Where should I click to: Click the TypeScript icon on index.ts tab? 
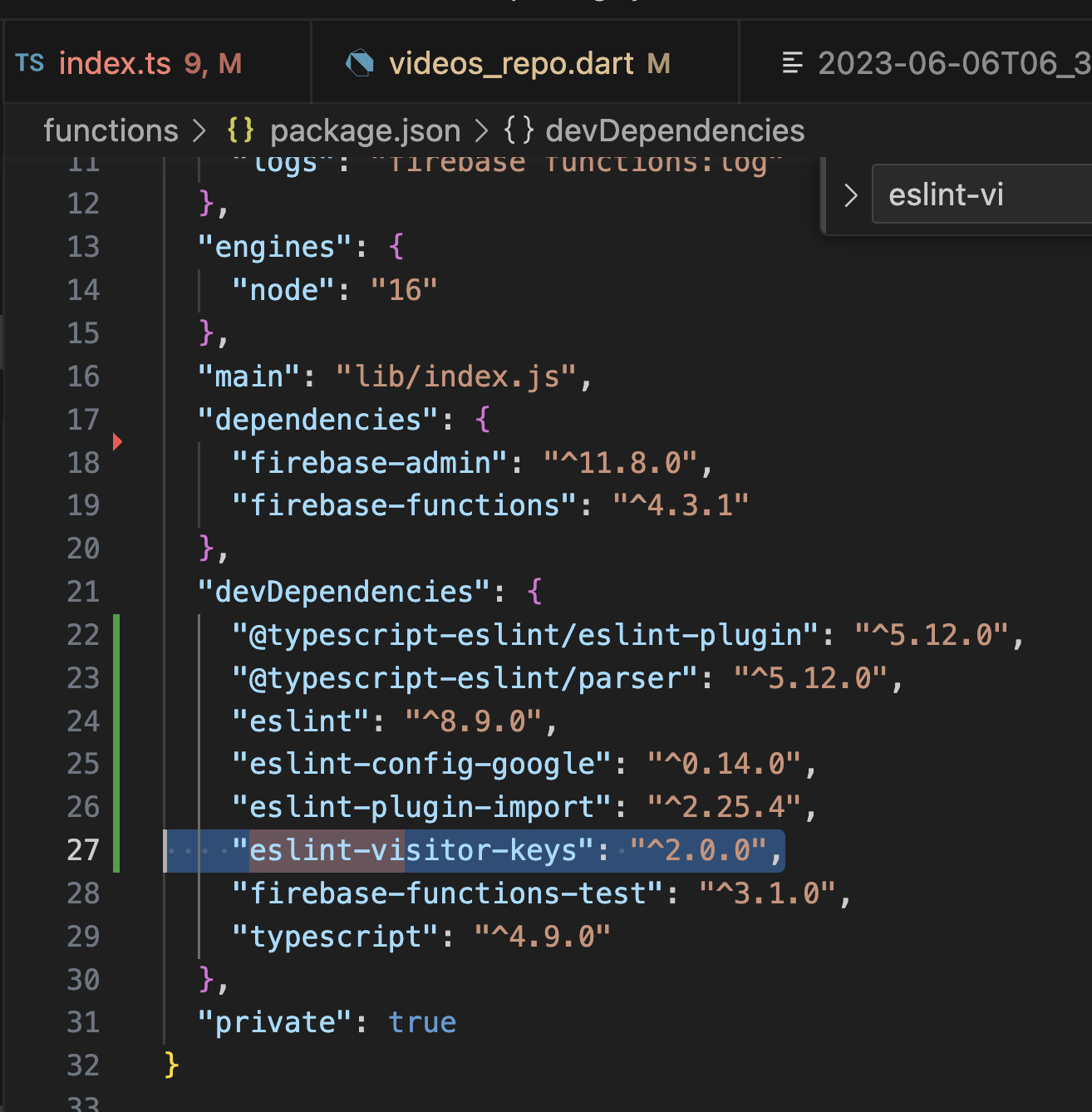coord(30,63)
